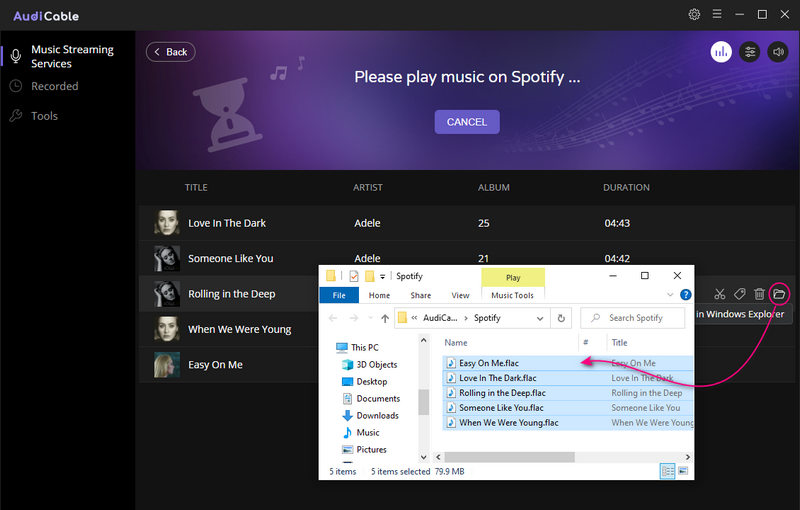Open Tools section in sidebar

click(44, 116)
